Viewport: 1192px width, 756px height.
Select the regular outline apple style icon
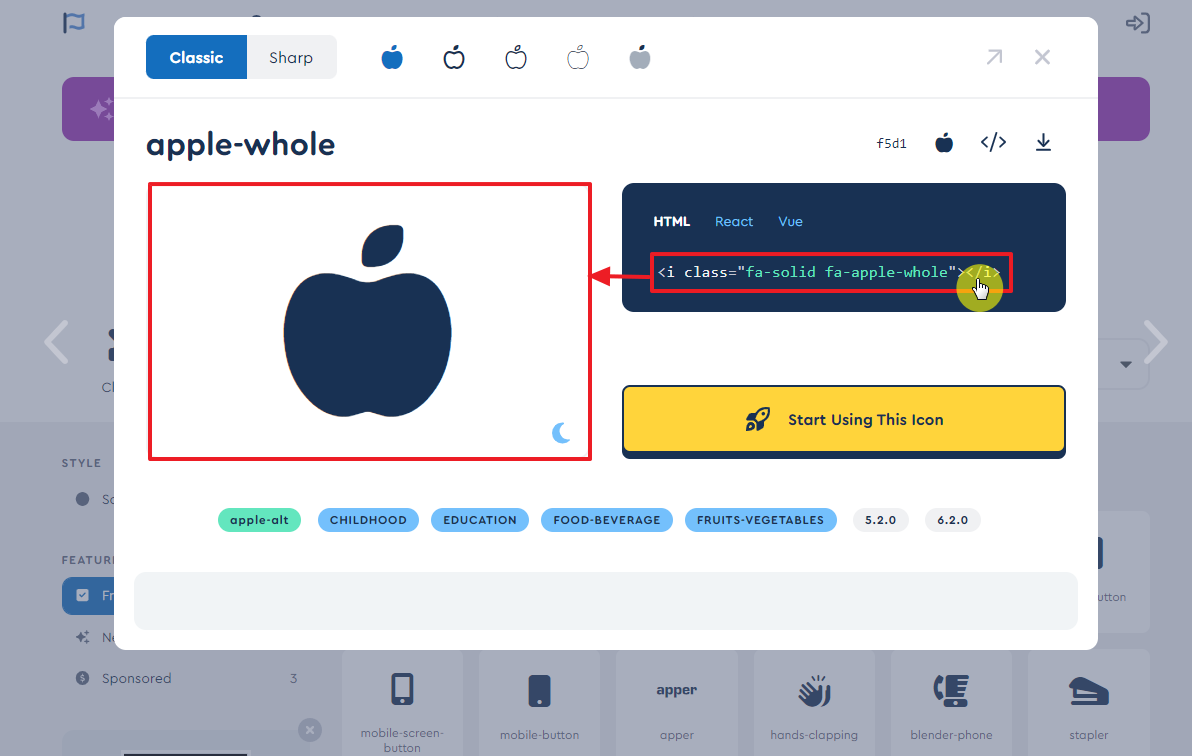click(x=454, y=57)
